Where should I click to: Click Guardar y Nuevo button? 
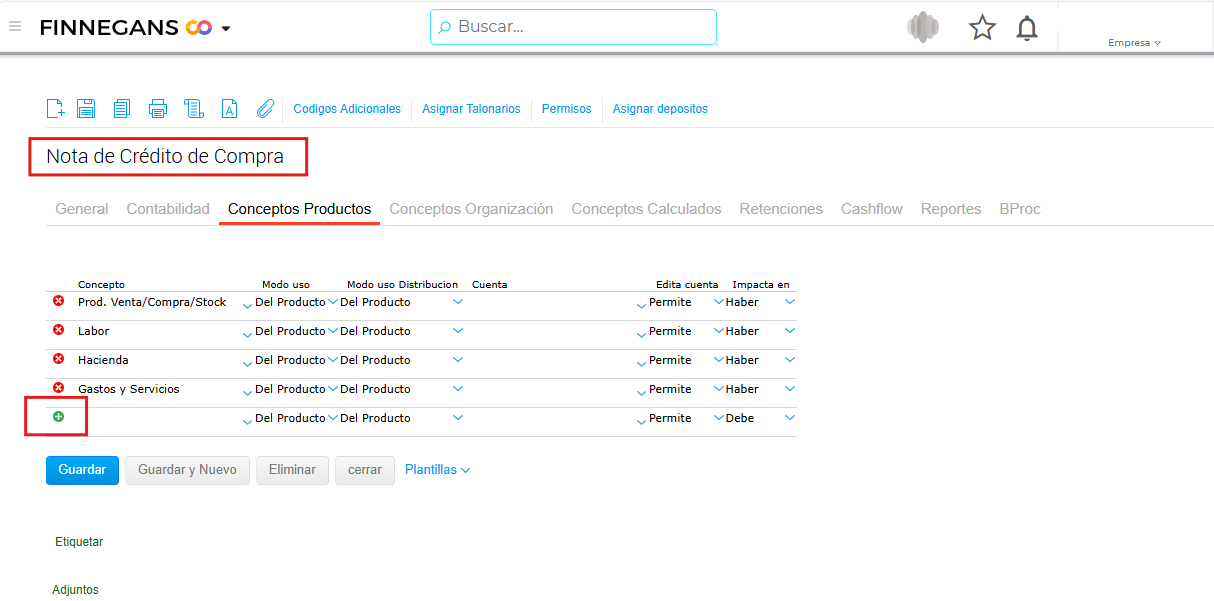[187, 470]
